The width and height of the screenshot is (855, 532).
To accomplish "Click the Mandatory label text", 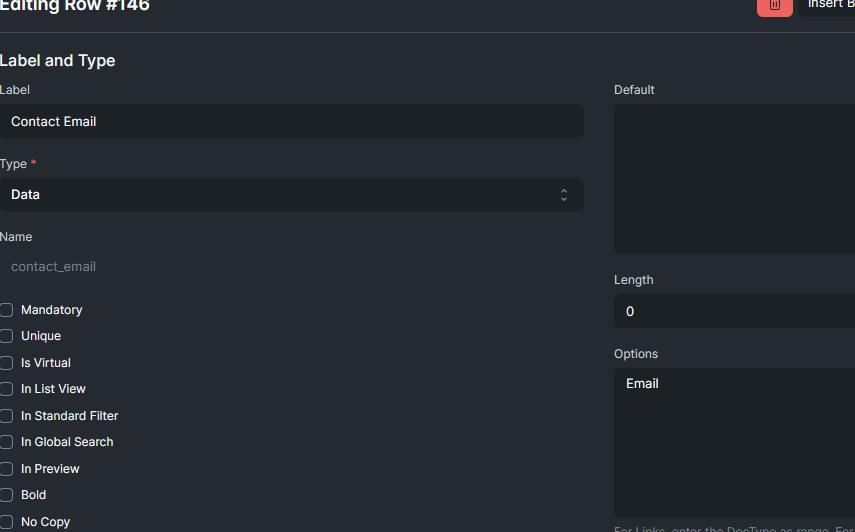I will coord(52,310).
